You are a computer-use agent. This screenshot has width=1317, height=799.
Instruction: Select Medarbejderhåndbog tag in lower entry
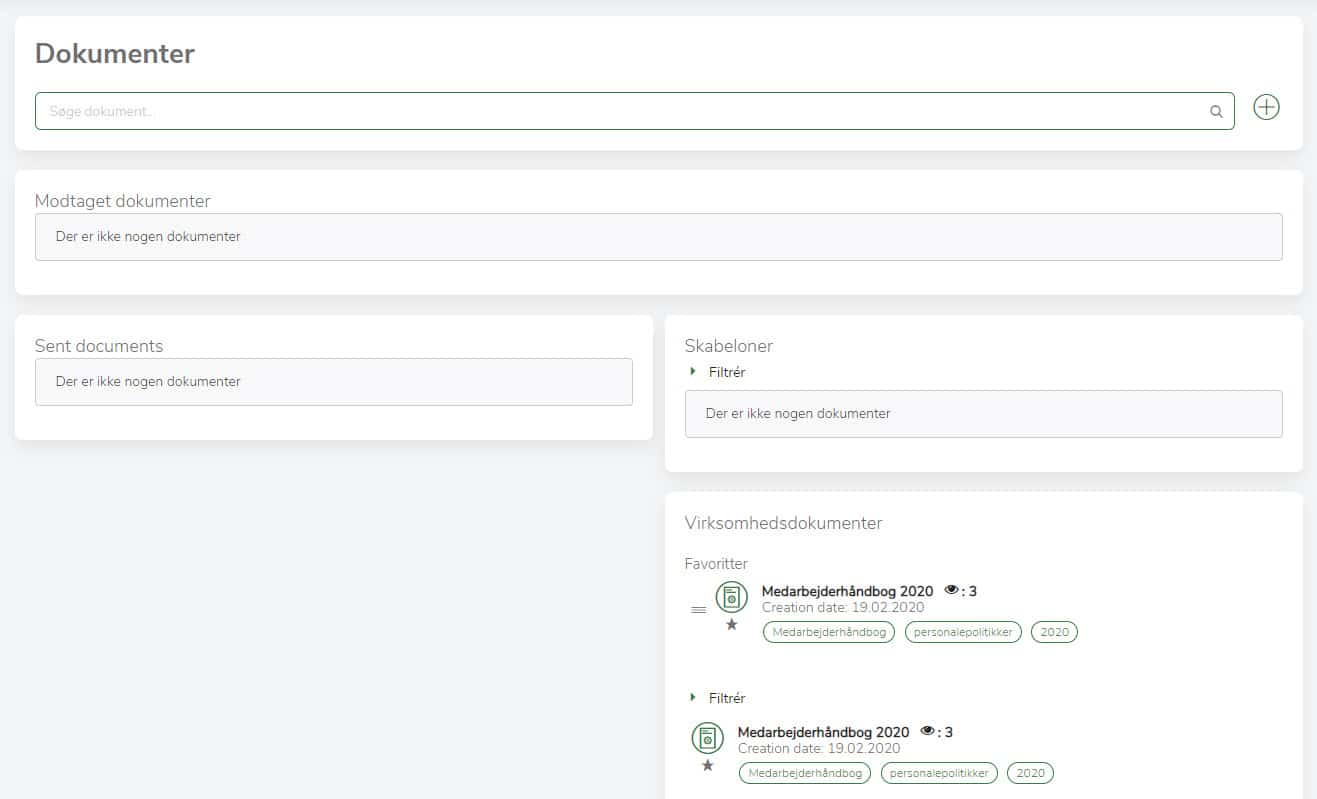click(805, 773)
